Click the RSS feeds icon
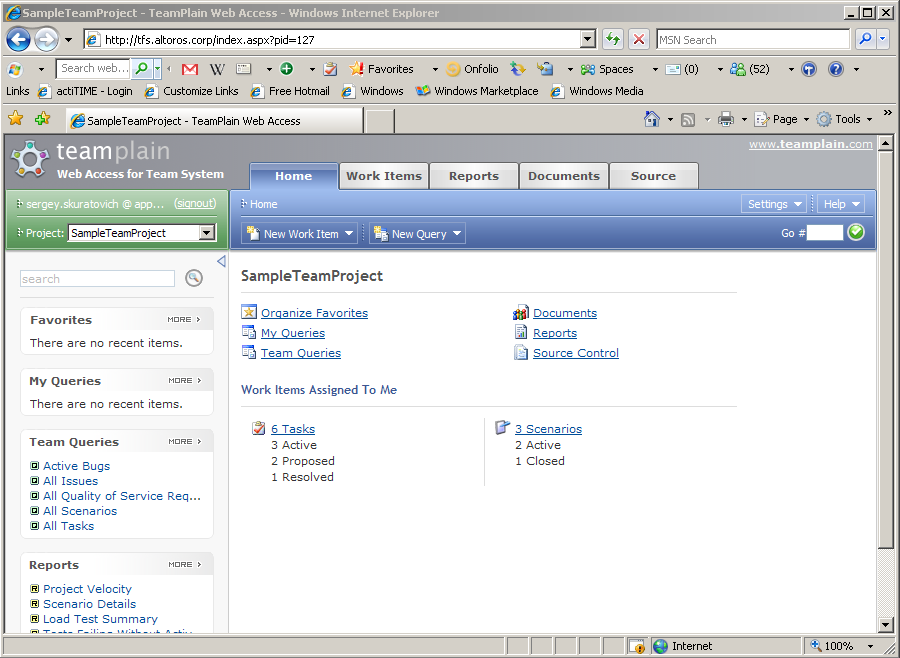Screen dimensions: 900x658 [x=688, y=119]
